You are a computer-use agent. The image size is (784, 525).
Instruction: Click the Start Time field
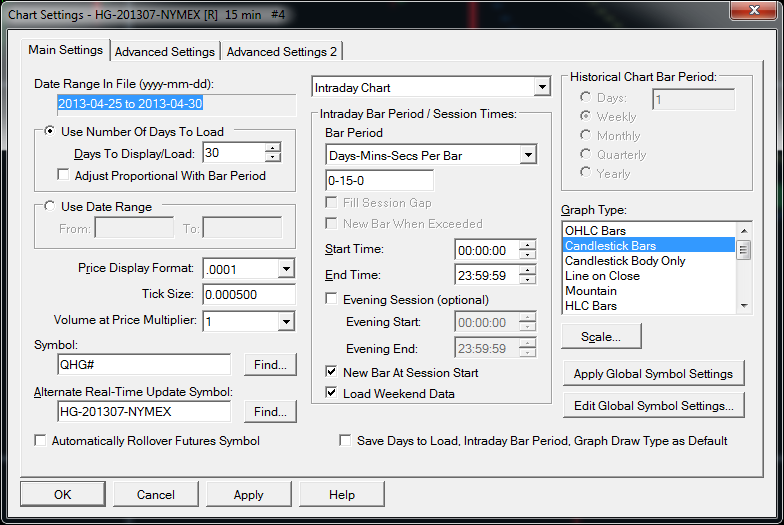tap(487, 250)
